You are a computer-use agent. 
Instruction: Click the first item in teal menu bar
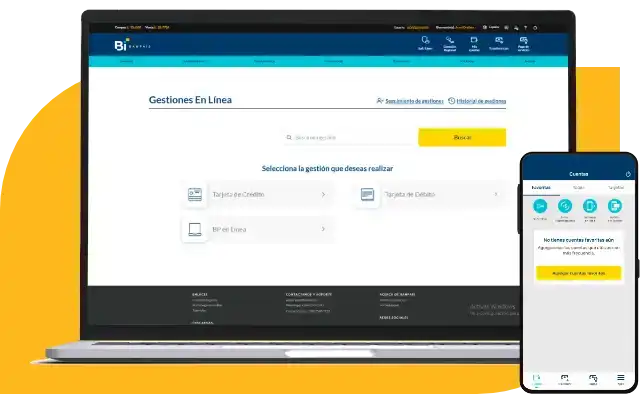(x=126, y=61)
